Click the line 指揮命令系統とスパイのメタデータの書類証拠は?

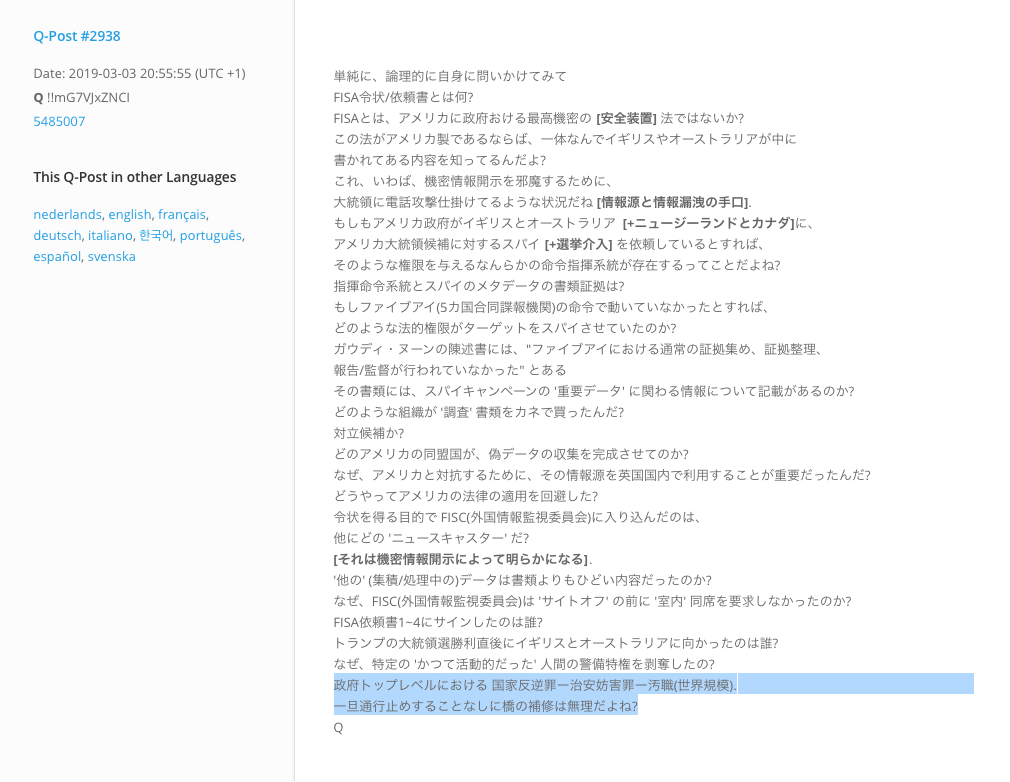tap(479, 286)
